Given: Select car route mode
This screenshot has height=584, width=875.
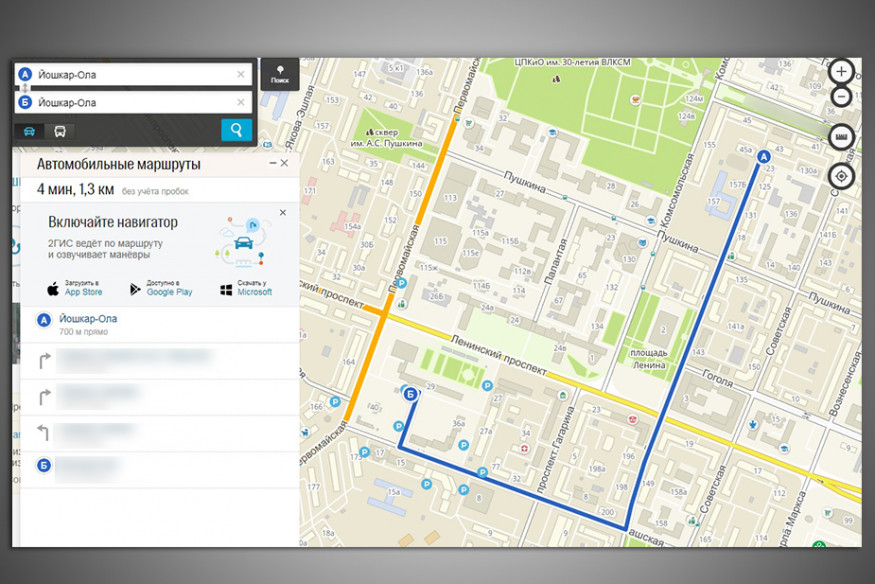Looking at the screenshot, I should (30, 131).
